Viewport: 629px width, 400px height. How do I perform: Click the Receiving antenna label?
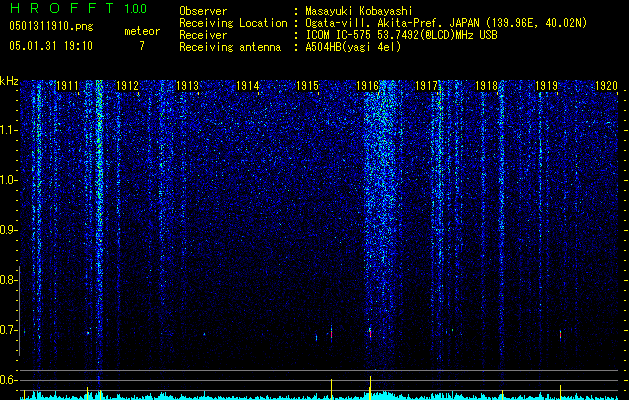[x=230, y=47]
